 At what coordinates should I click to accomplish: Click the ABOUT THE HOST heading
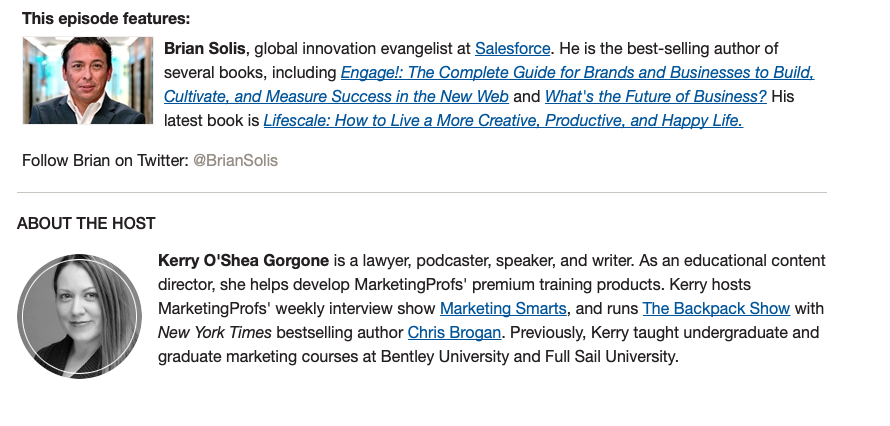click(x=86, y=223)
